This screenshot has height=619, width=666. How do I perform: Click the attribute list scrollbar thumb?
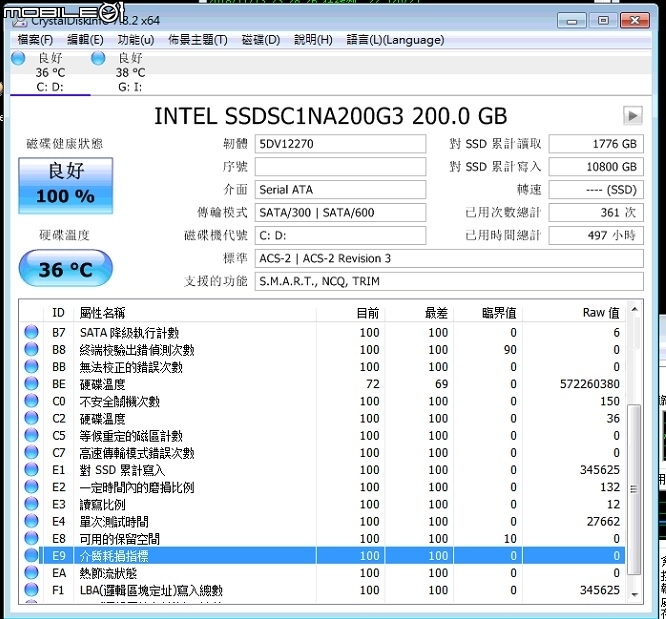pyautogui.click(x=634, y=489)
